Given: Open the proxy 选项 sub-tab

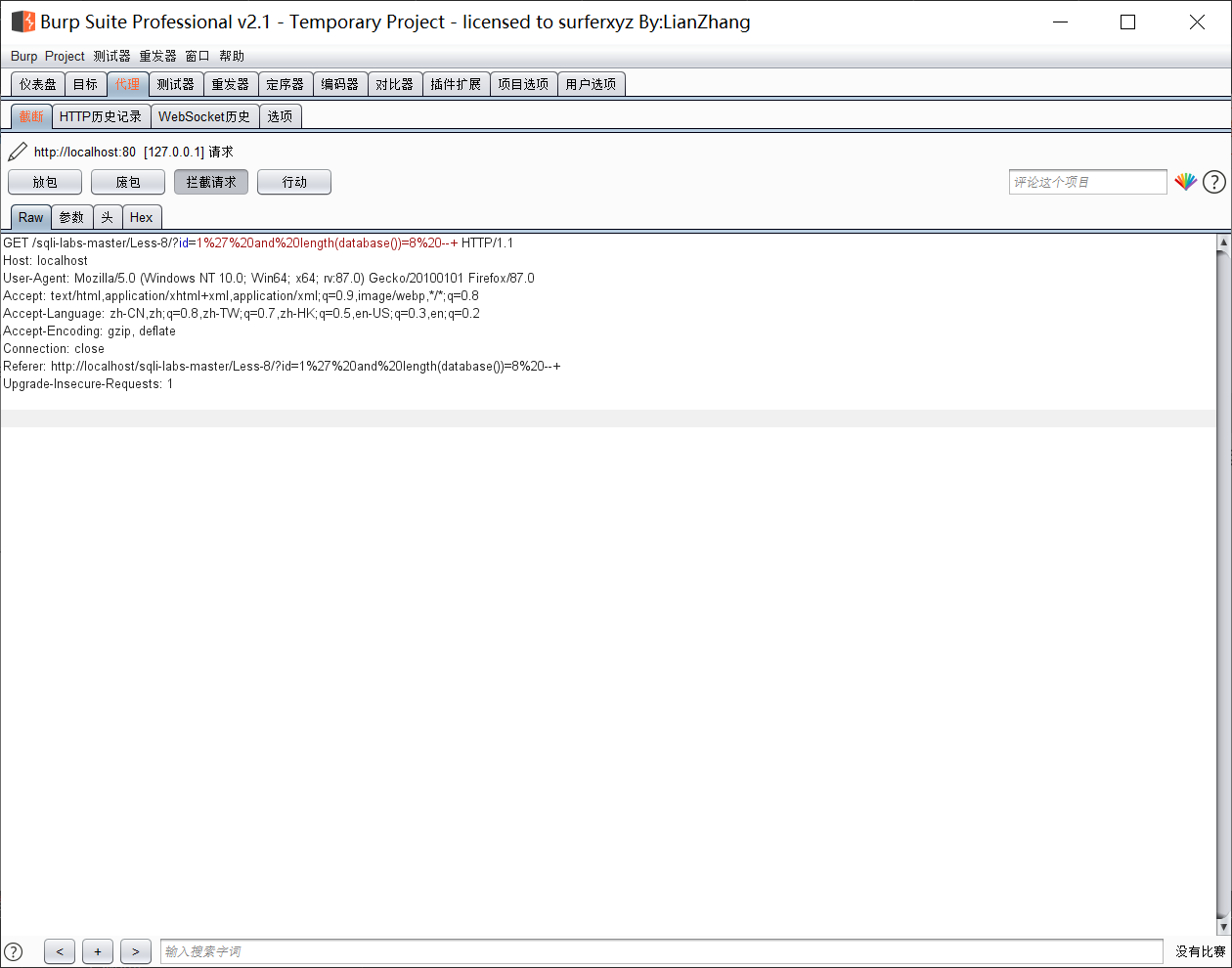Looking at the screenshot, I should [x=281, y=116].
